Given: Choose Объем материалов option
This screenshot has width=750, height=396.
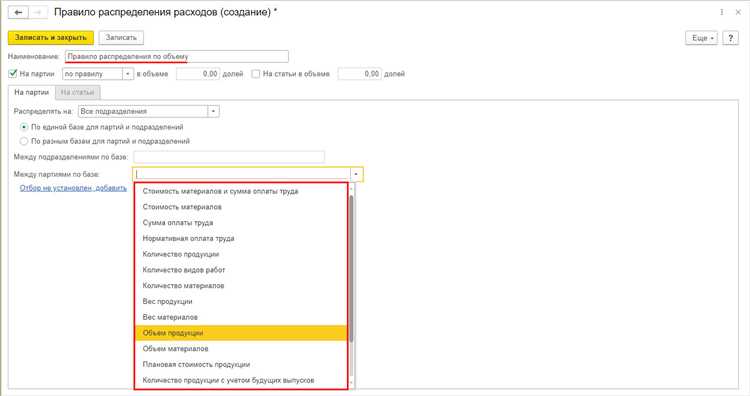Looking at the screenshot, I should [x=241, y=349].
